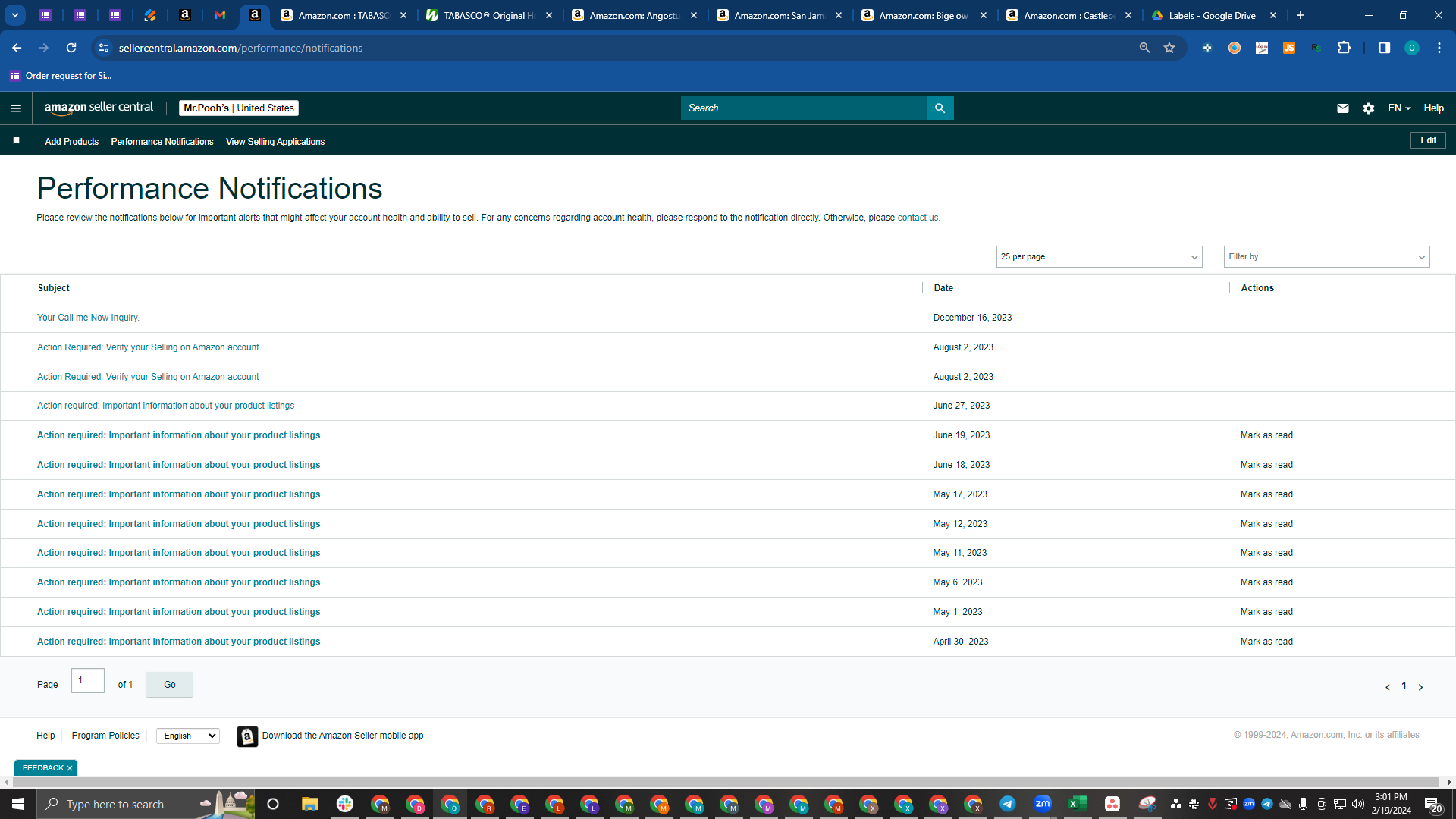Viewport: 1456px width, 819px height.
Task: Click the Edit button on the favorites bar
Action: [1428, 140]
